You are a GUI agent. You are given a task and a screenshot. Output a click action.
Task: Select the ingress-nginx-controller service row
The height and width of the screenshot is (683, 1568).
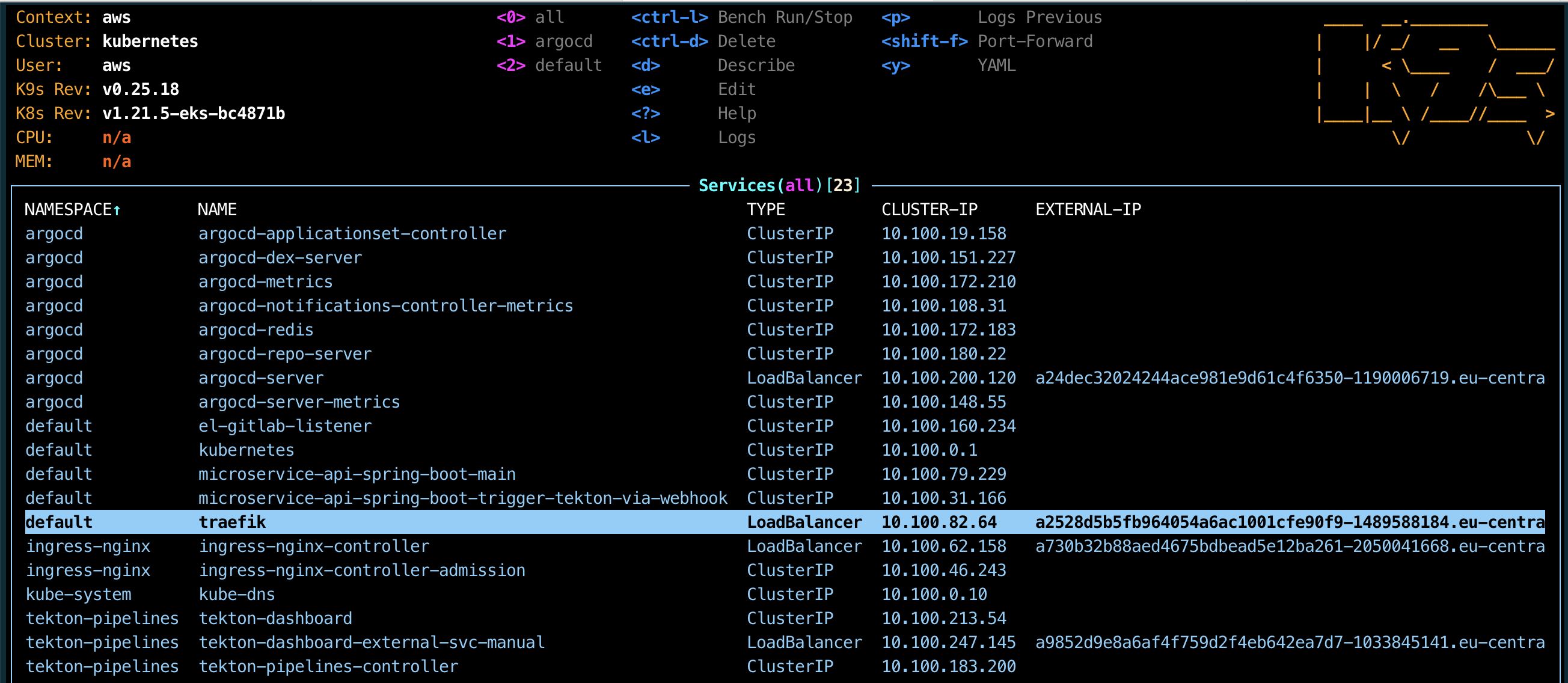point(313,547)
